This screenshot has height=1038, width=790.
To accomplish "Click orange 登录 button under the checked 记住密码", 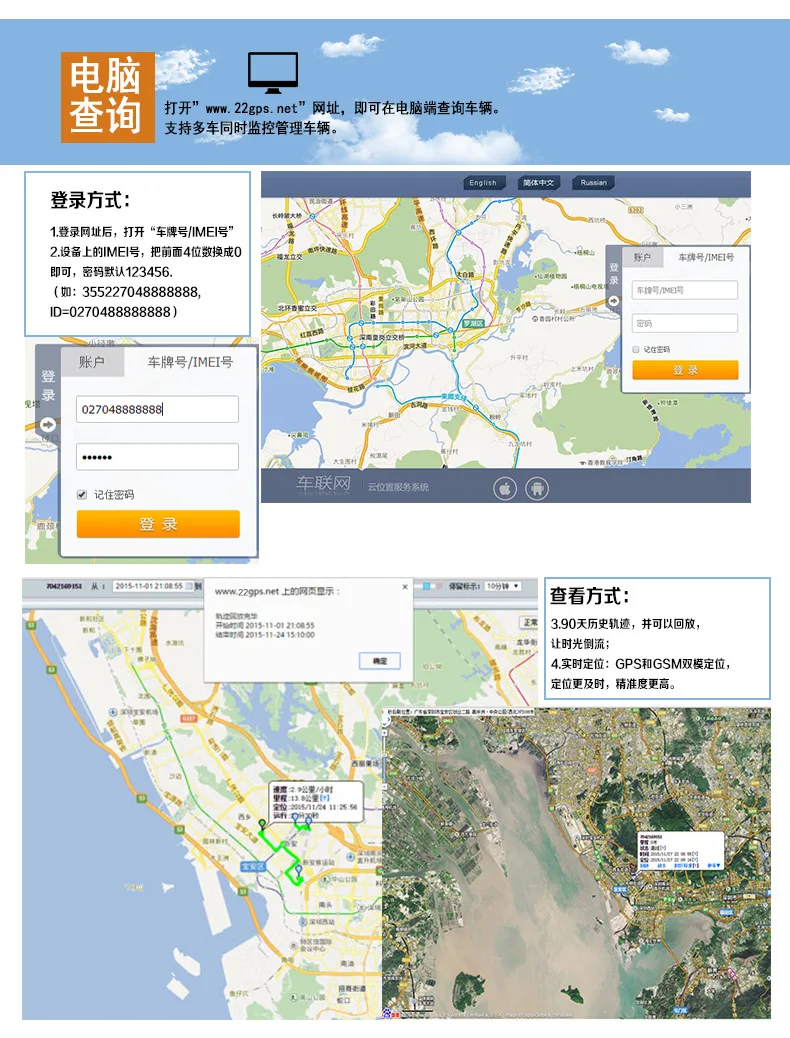I will 158,524.
